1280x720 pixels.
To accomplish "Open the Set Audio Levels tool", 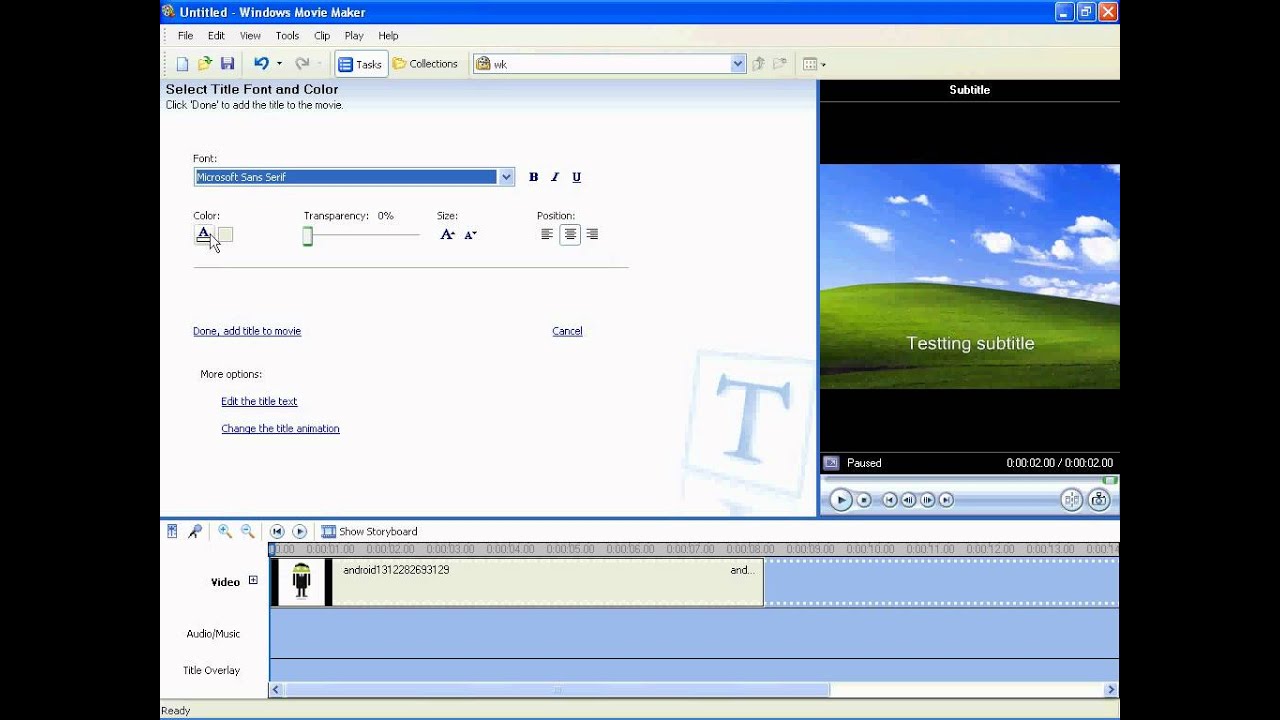I will point(172,531).
